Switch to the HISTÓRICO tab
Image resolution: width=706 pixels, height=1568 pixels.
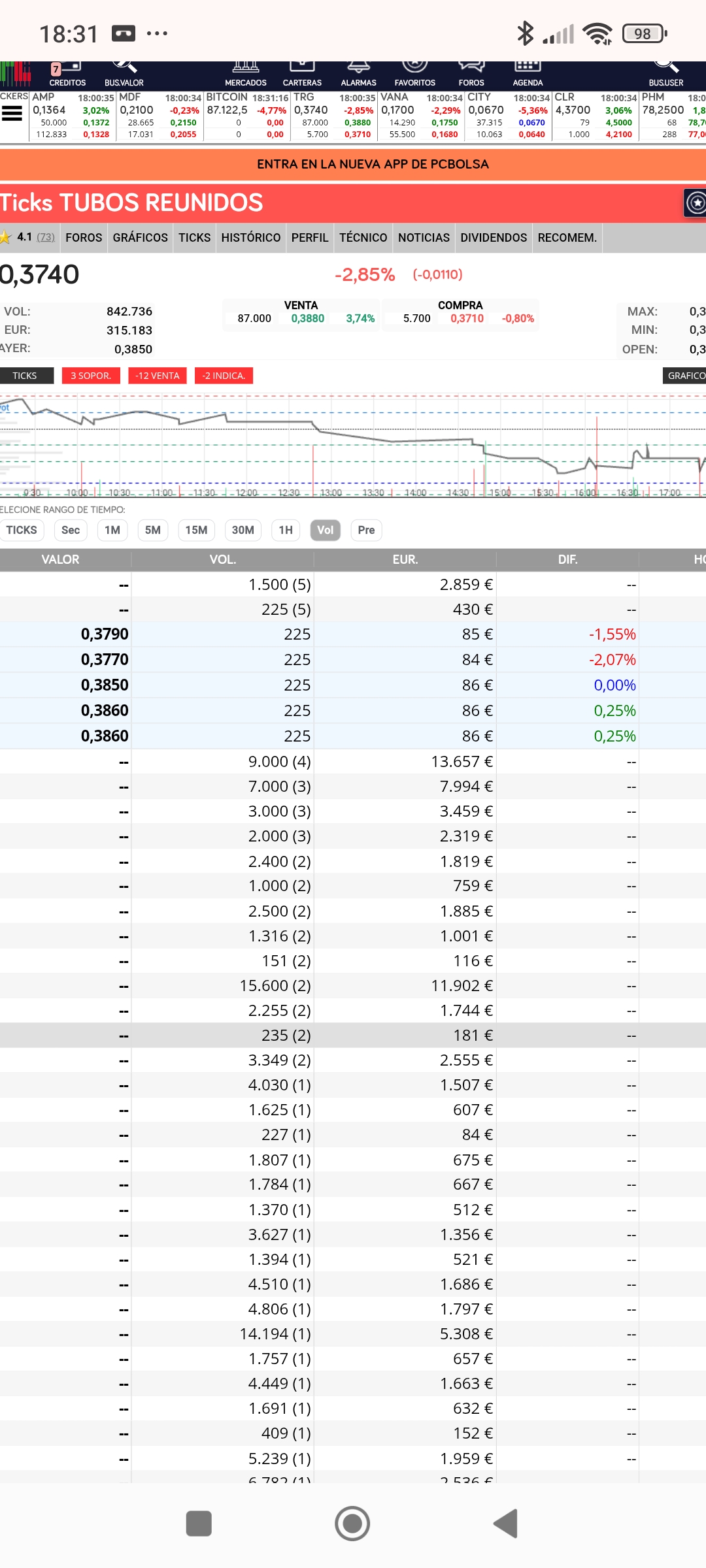point(251,238)
